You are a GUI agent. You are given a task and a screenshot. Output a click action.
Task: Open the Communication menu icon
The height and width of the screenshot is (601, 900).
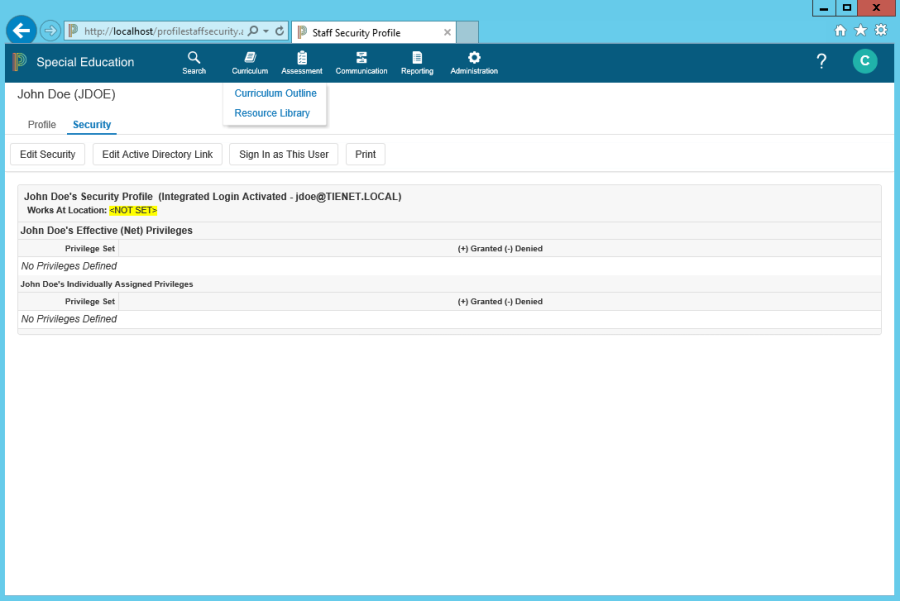click(361, 58)
